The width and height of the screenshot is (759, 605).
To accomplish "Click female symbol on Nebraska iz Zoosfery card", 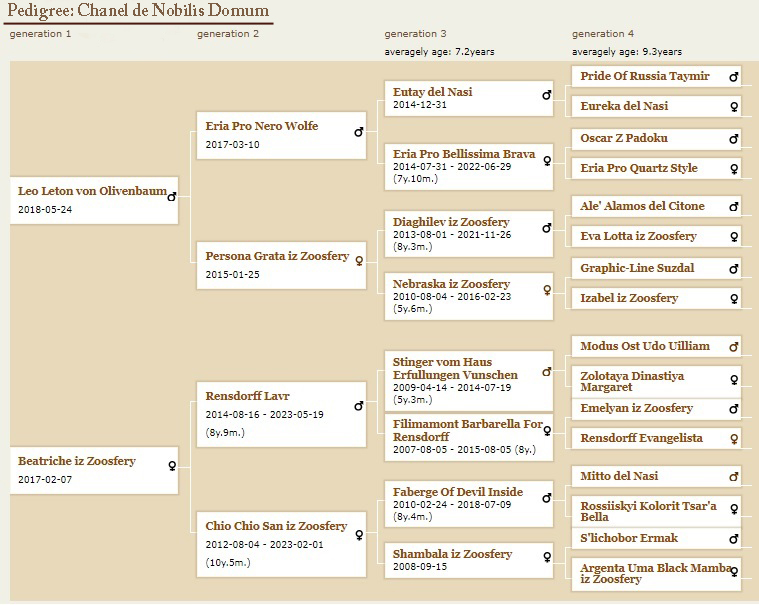I will tap(547, 290).
